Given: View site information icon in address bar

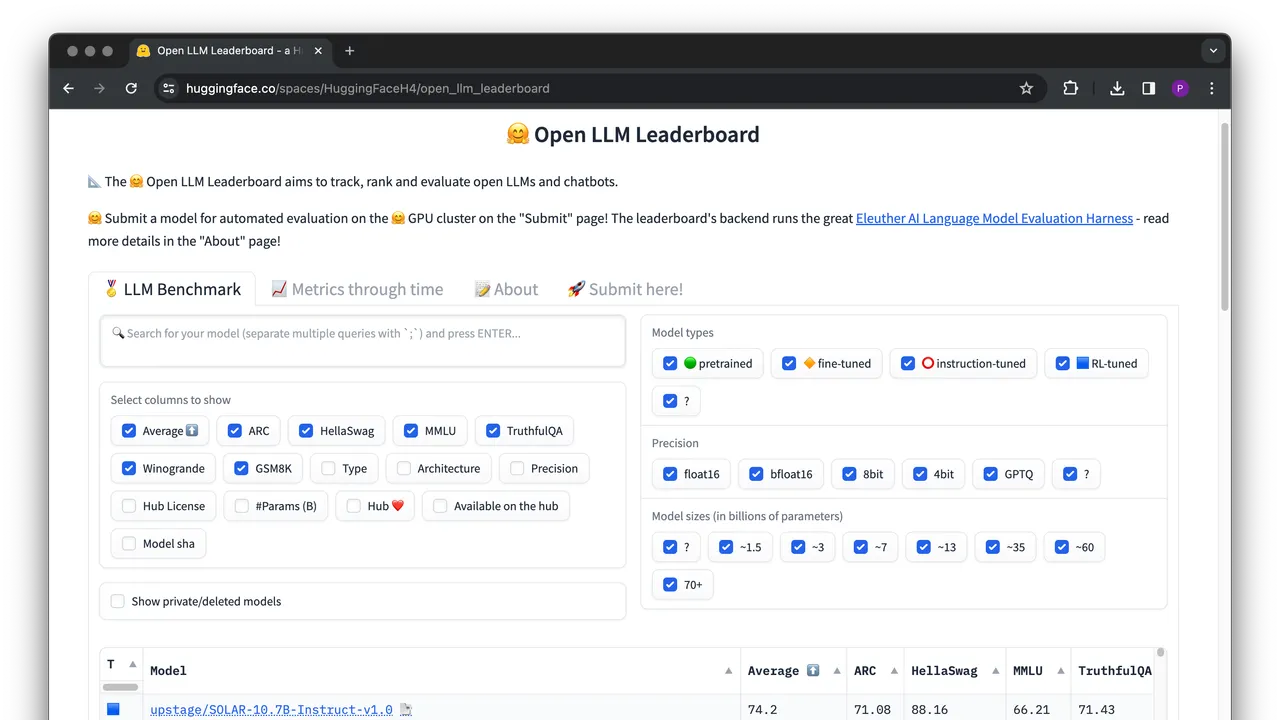Looking at the screenshot, I should tap(168, 88).
